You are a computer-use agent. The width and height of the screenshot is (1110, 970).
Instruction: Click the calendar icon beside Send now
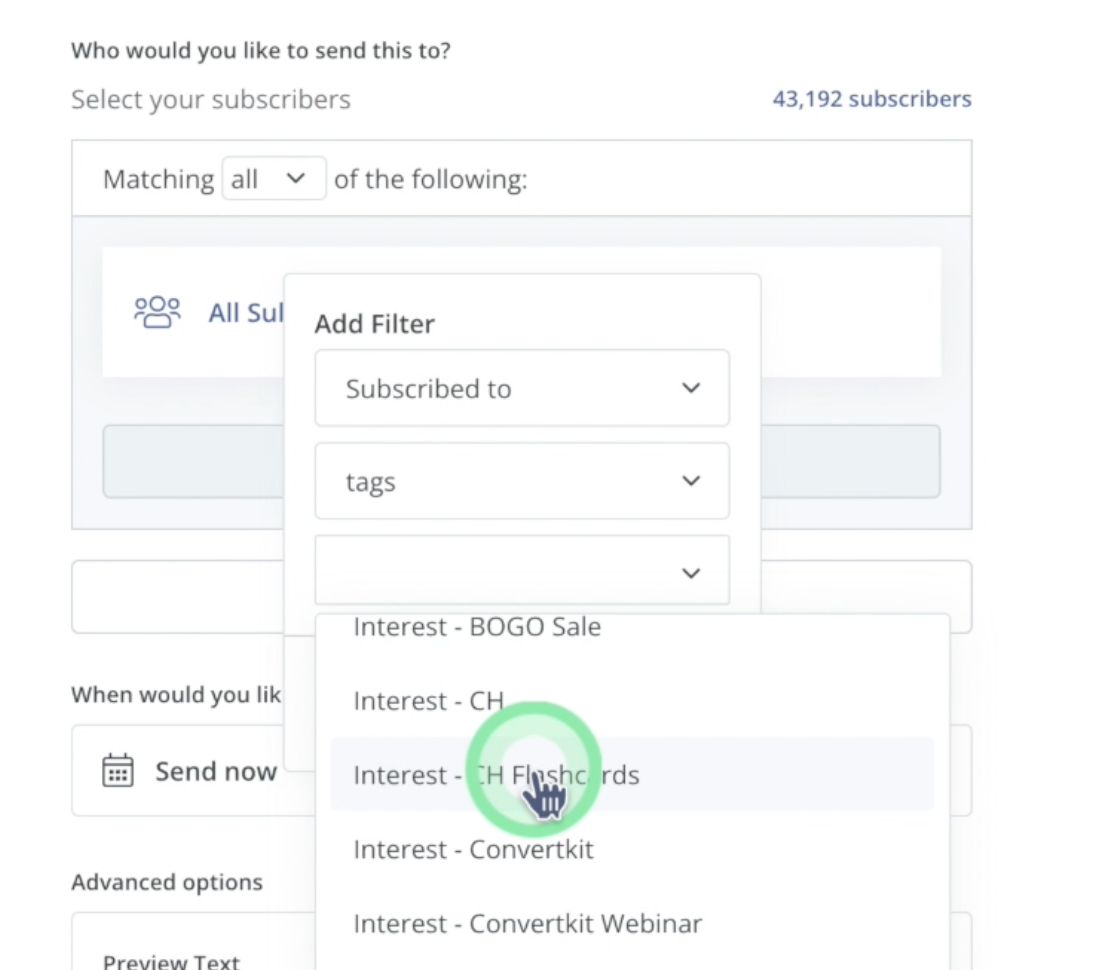[x=118, y=770]
